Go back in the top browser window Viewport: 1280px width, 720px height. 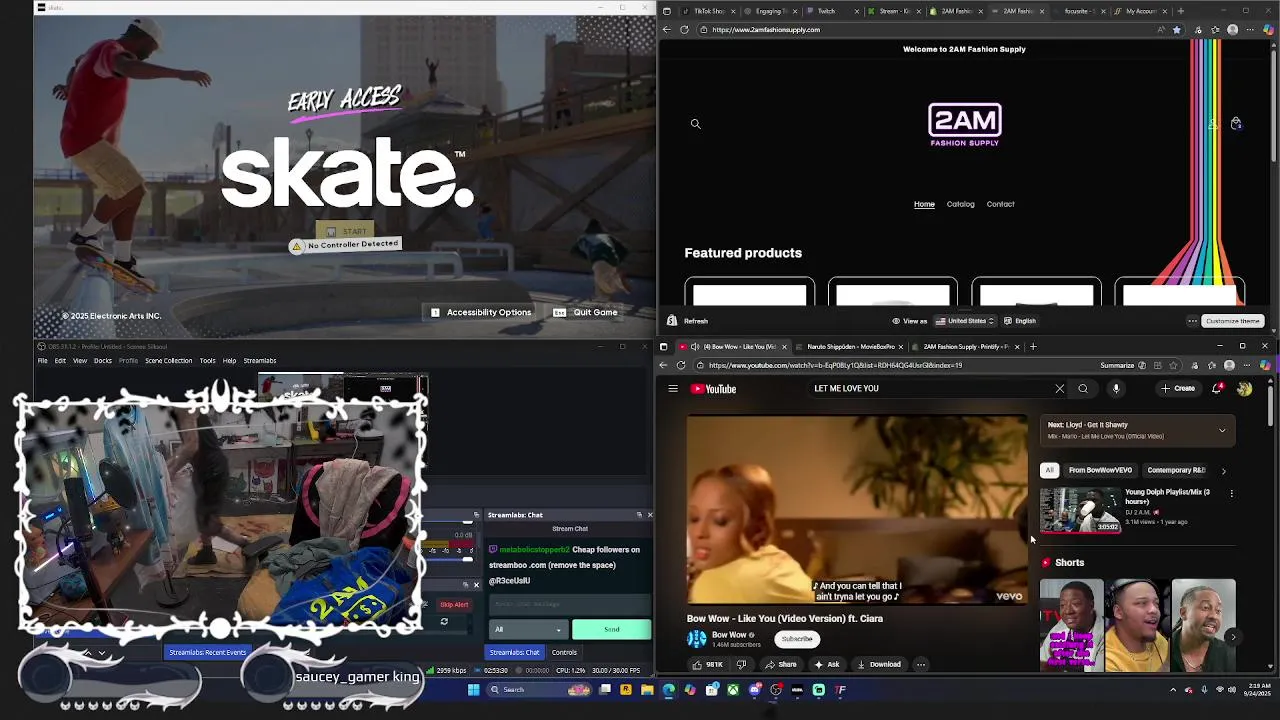667,30
